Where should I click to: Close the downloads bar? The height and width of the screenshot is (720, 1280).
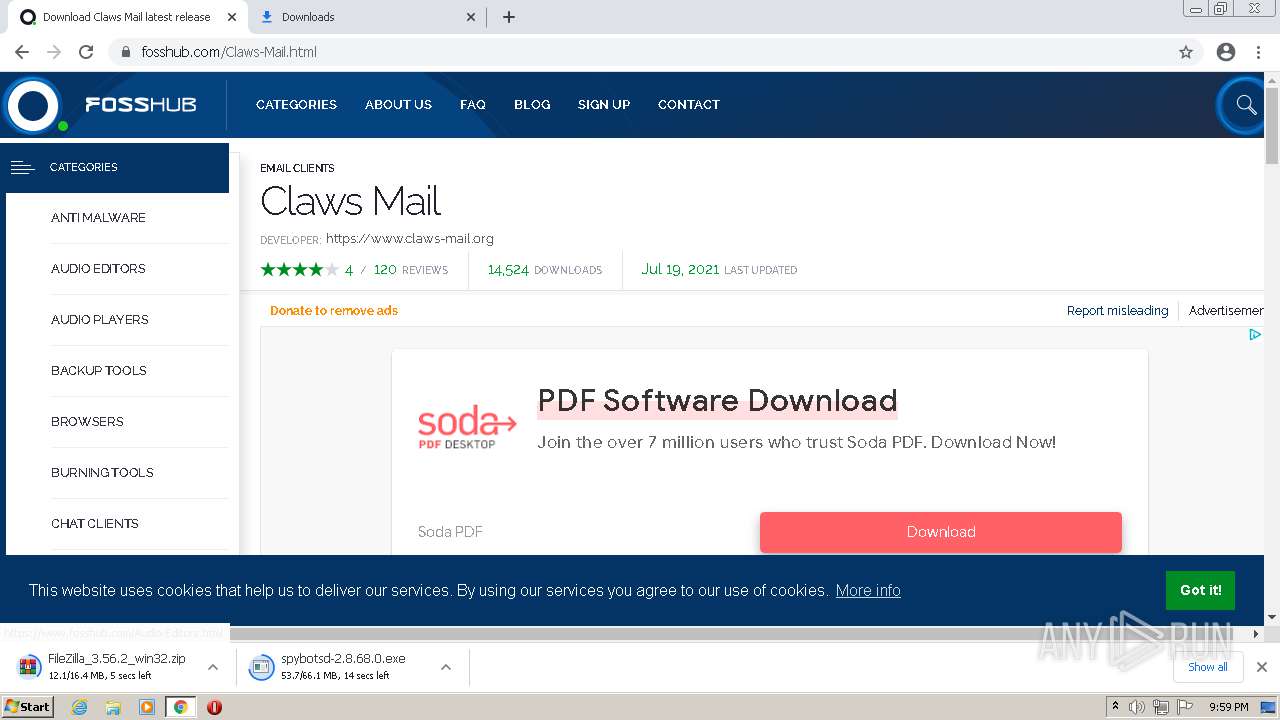[x=1262, y=667]
